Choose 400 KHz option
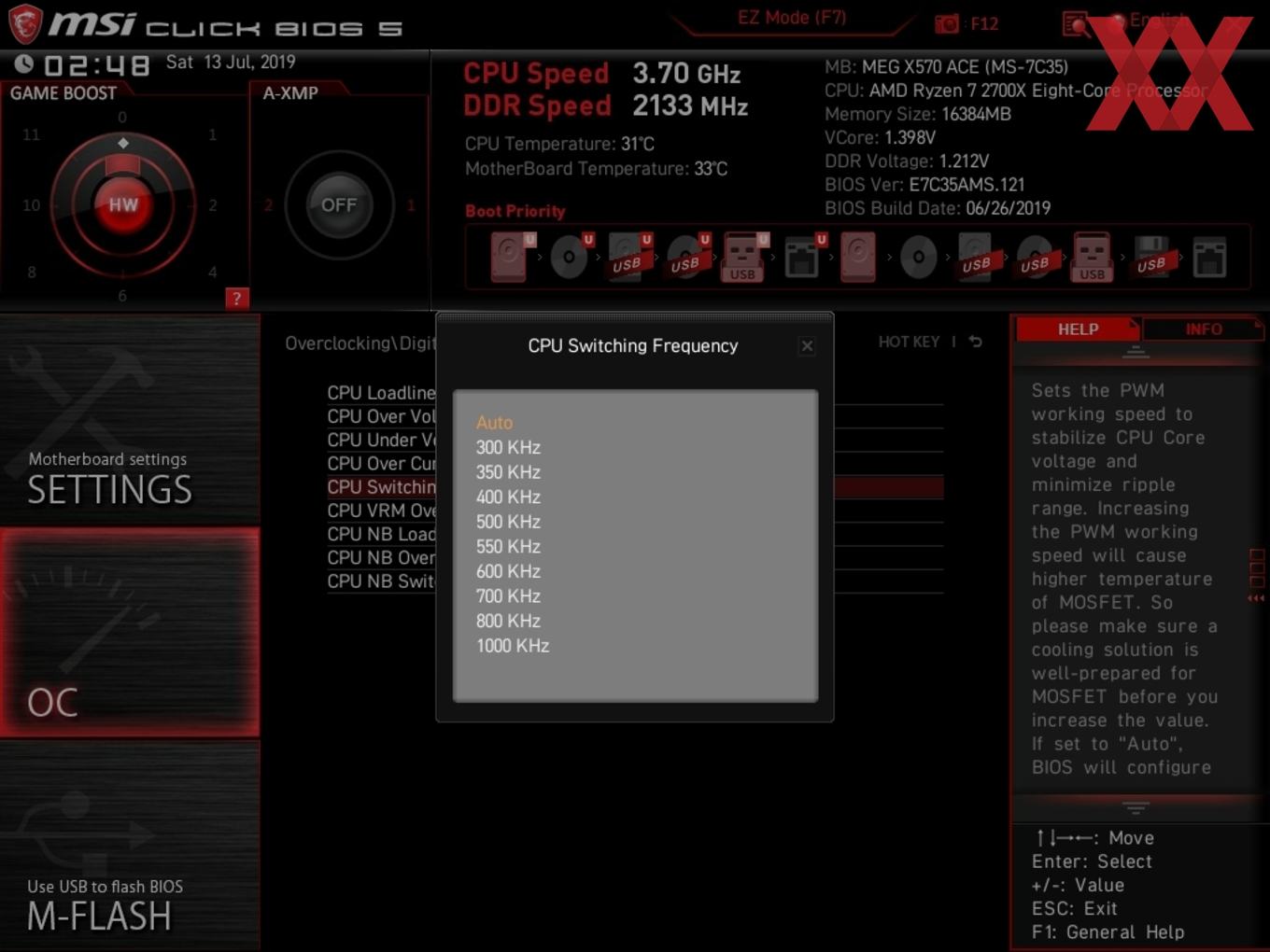 (508, 497)
